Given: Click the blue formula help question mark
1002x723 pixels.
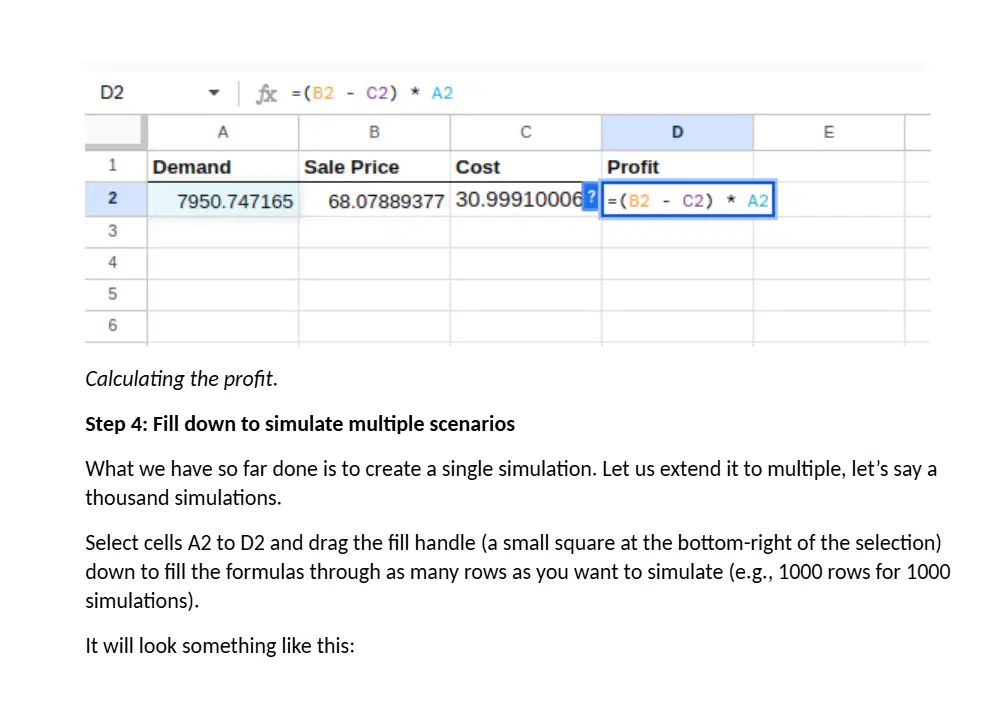Looking at the screenshot, I should click(x=592, y=196).
